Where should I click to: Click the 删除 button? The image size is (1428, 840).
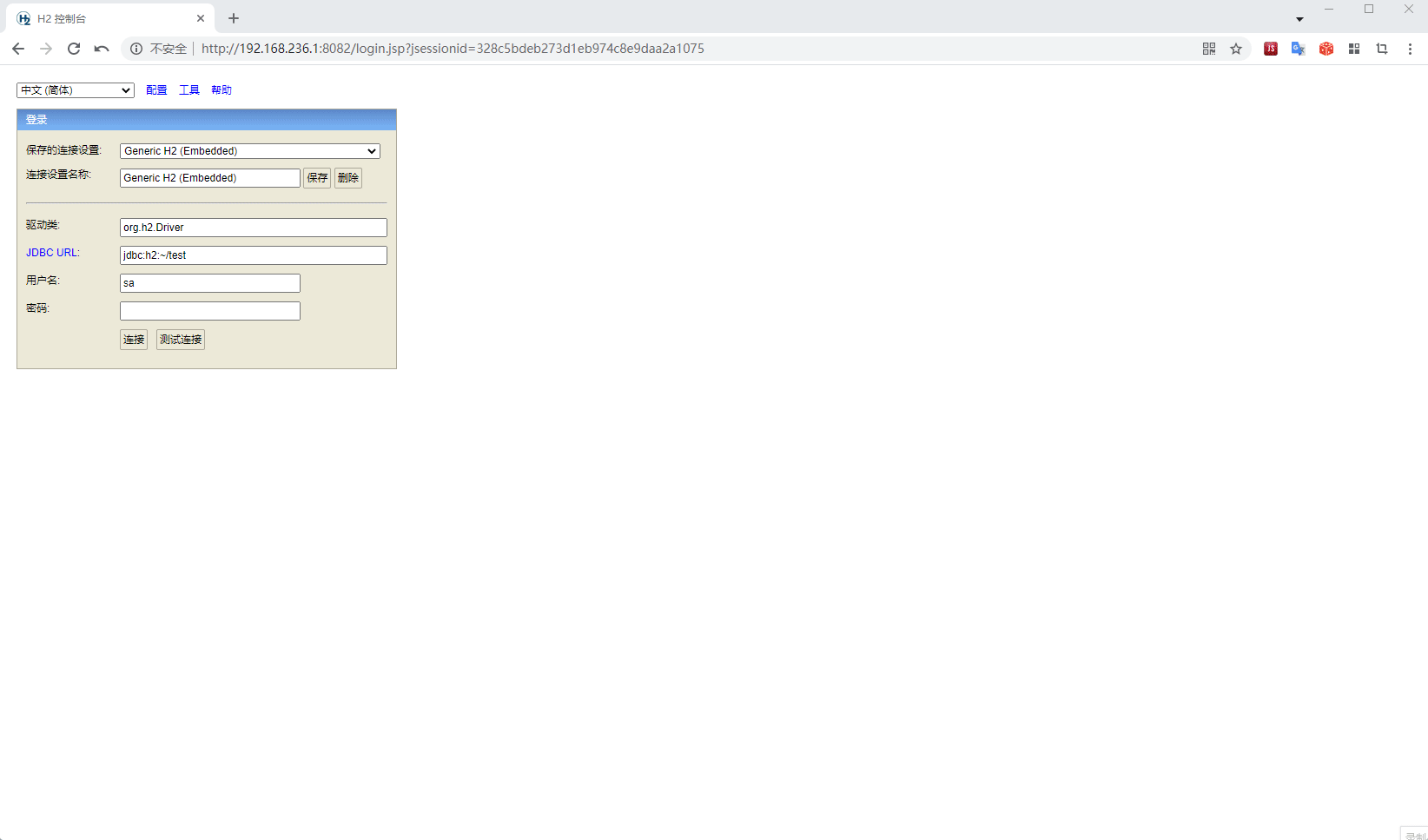point(348,178)
